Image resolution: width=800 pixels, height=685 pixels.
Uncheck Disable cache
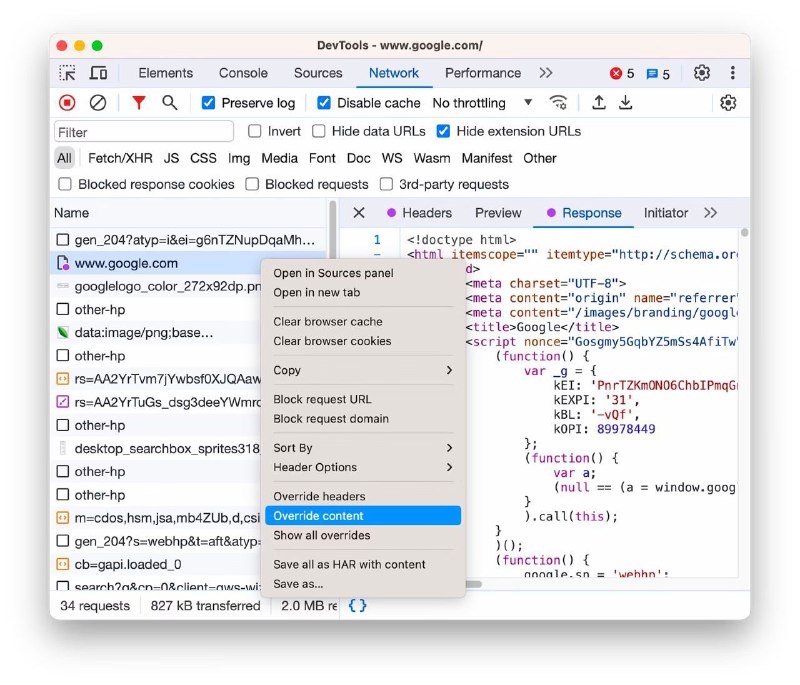323,103
